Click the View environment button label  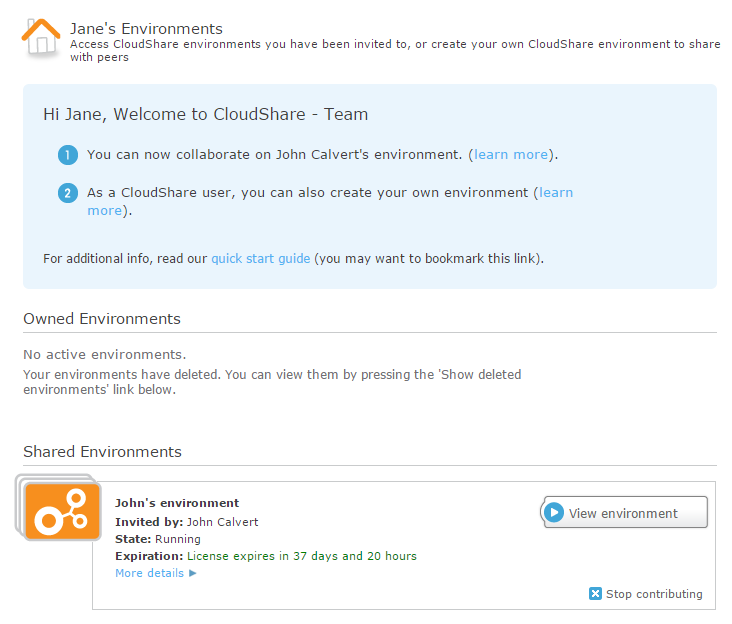pyautogui.click(x=623, y=513)
